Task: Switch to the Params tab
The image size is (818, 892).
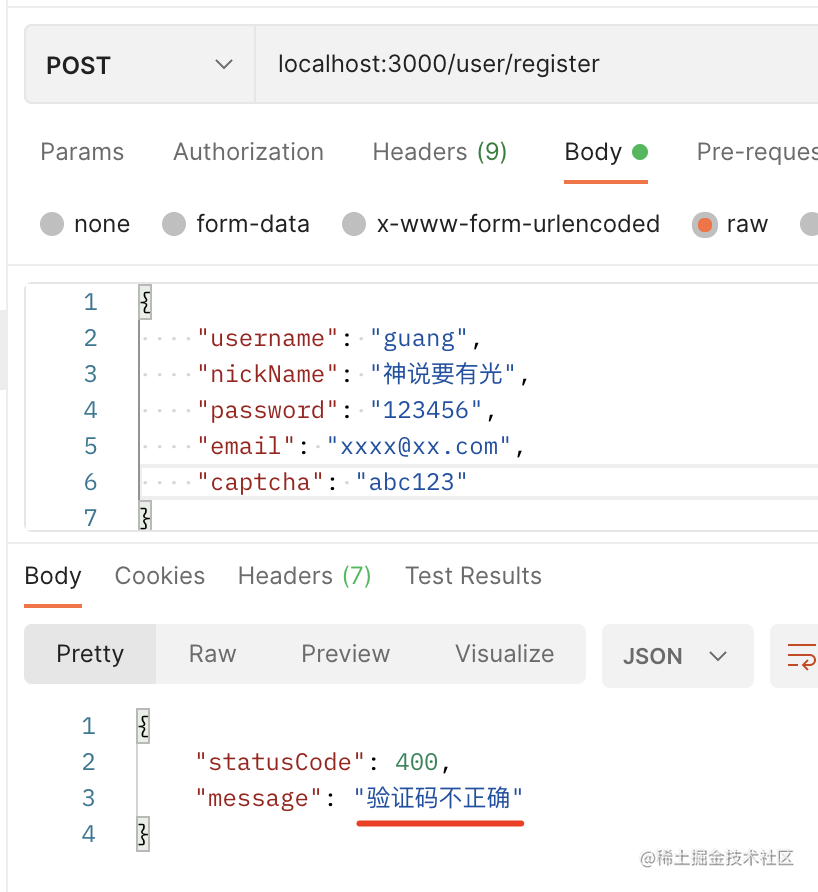Action: pos(82,152)
